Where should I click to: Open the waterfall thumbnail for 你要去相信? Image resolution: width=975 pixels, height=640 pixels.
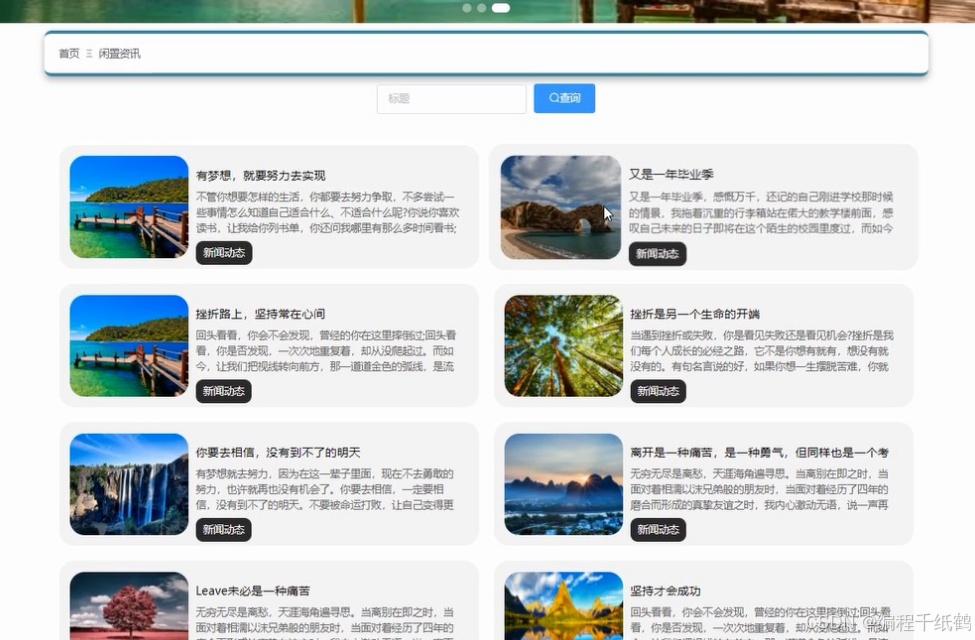[129, 485]
